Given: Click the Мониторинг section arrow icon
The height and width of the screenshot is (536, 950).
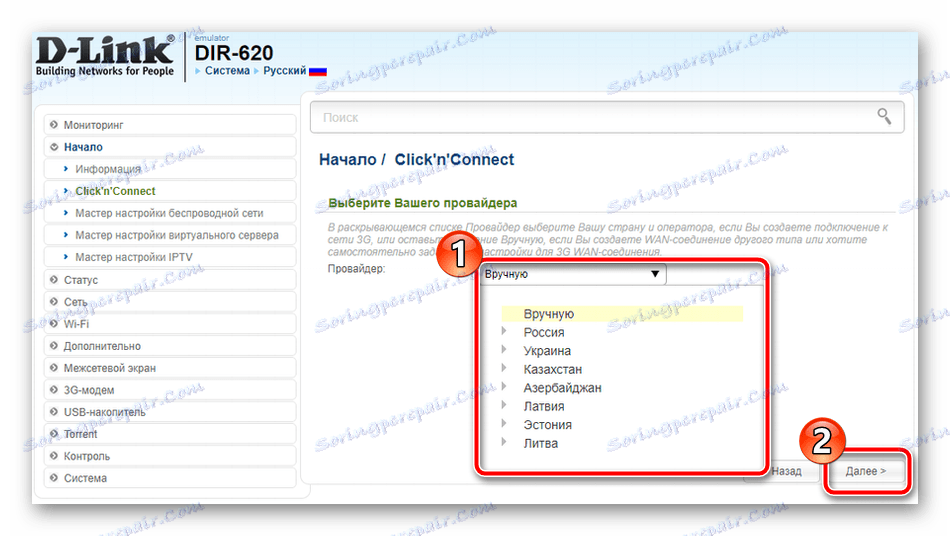Looking at the screenshot, I should pos(54,125).
